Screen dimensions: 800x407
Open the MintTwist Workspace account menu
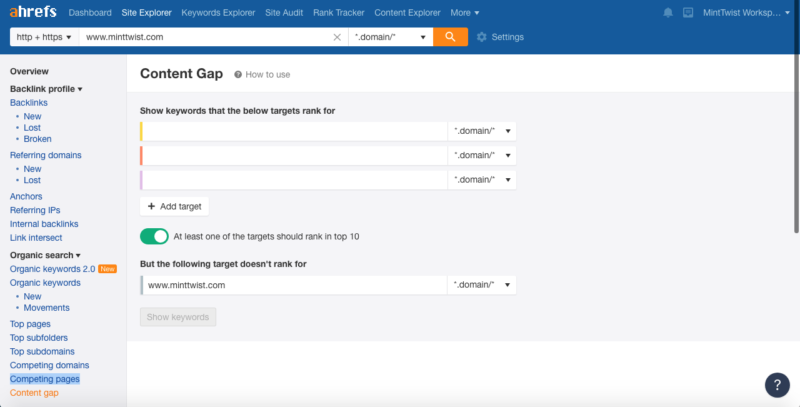(746, 13)
